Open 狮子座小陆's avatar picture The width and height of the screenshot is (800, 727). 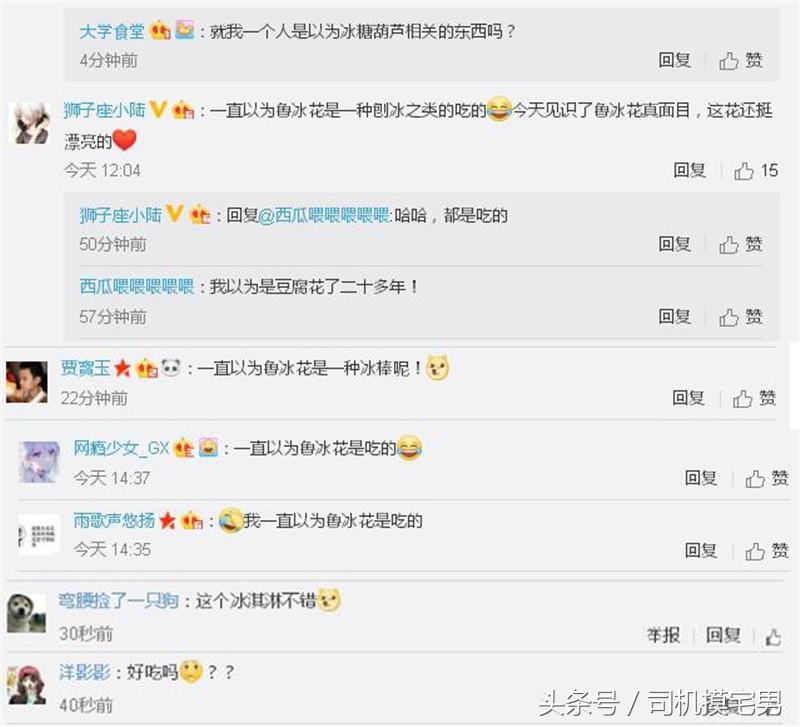(30, 122)
